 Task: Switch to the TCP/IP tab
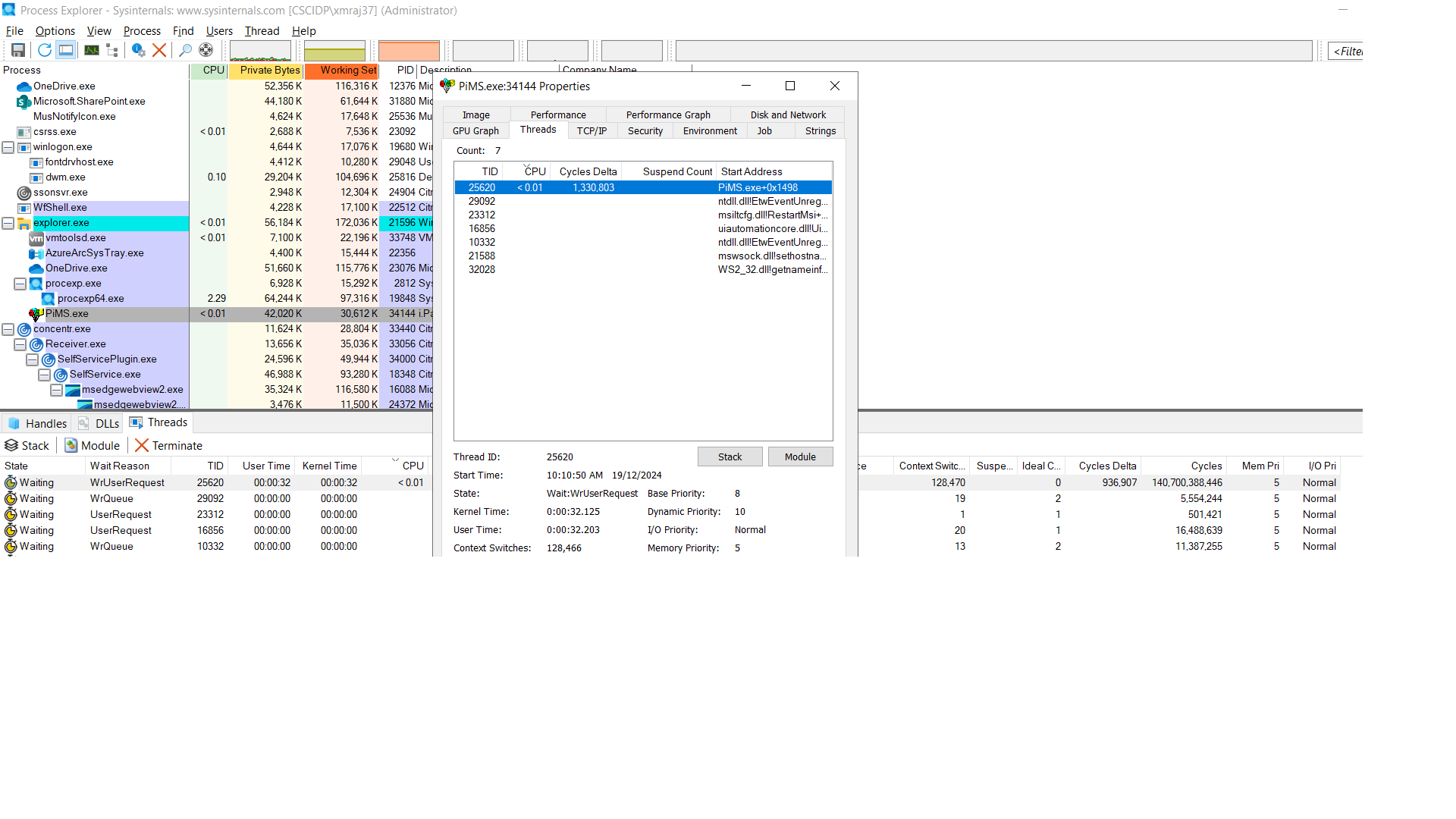click(x=591, y=130)
